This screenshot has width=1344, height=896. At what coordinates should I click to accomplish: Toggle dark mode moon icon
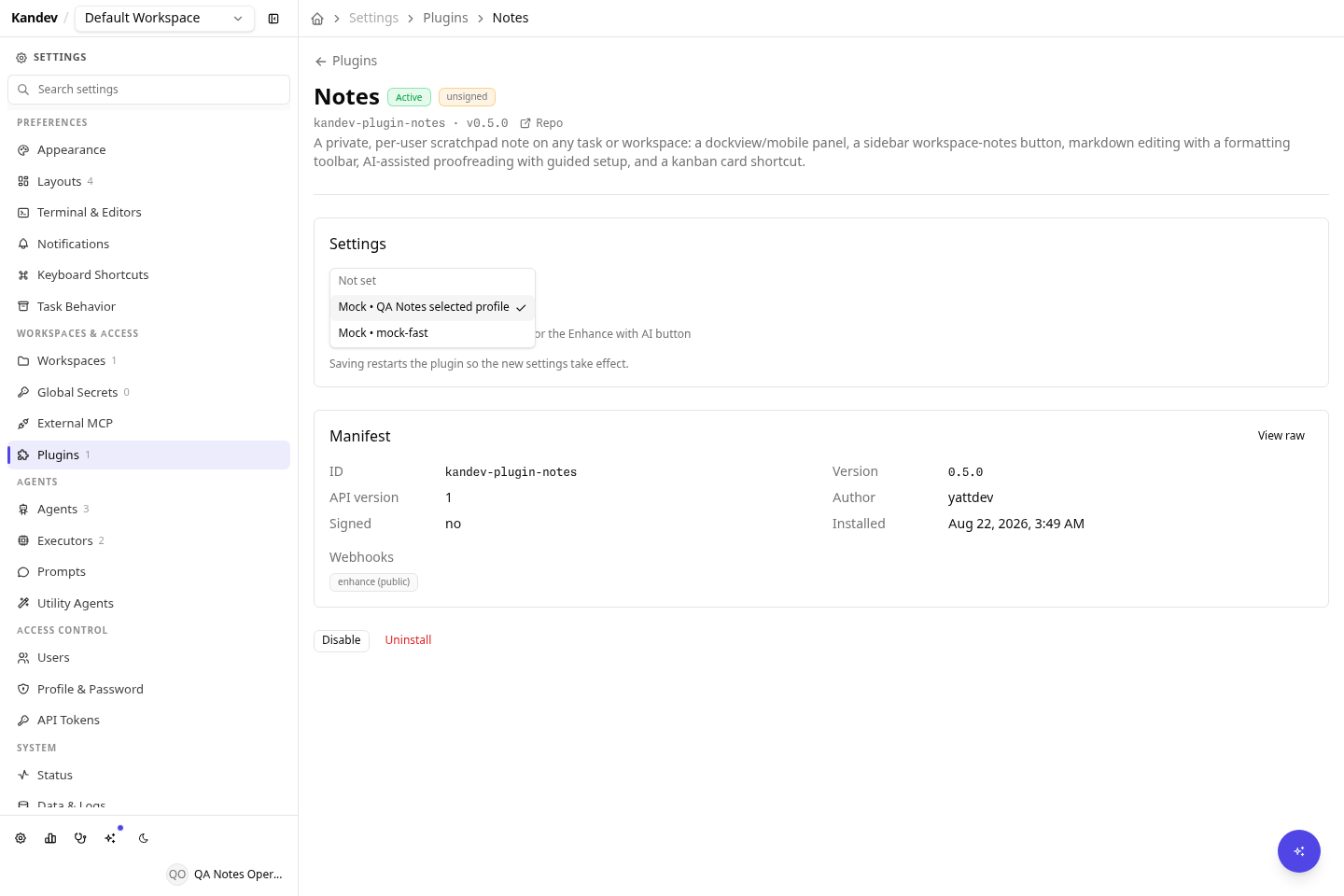click(144, 838)
